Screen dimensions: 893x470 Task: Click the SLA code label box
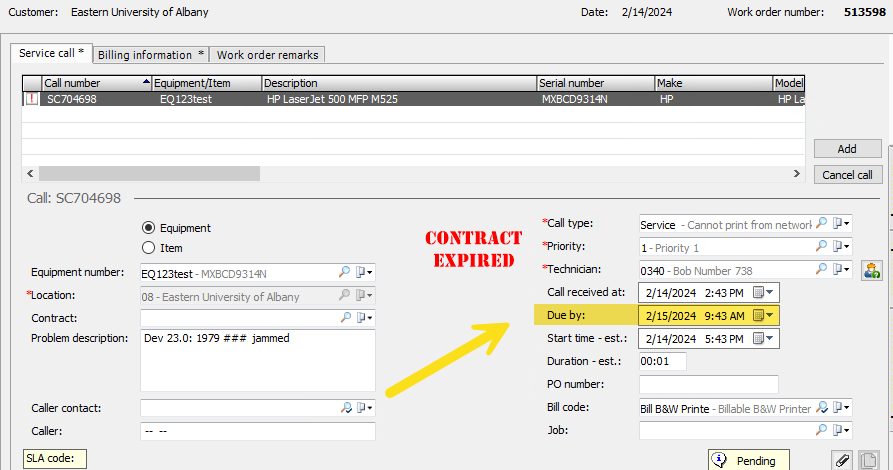(55, 459)
